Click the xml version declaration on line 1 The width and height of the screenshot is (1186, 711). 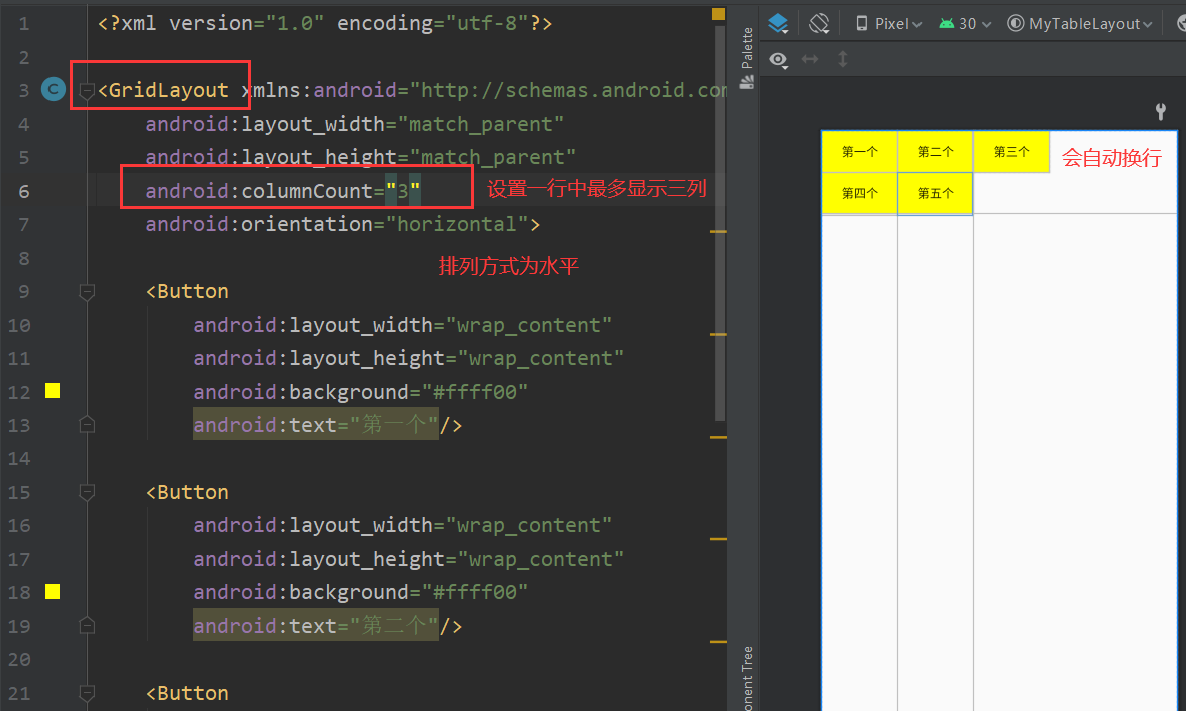(324, 23)
